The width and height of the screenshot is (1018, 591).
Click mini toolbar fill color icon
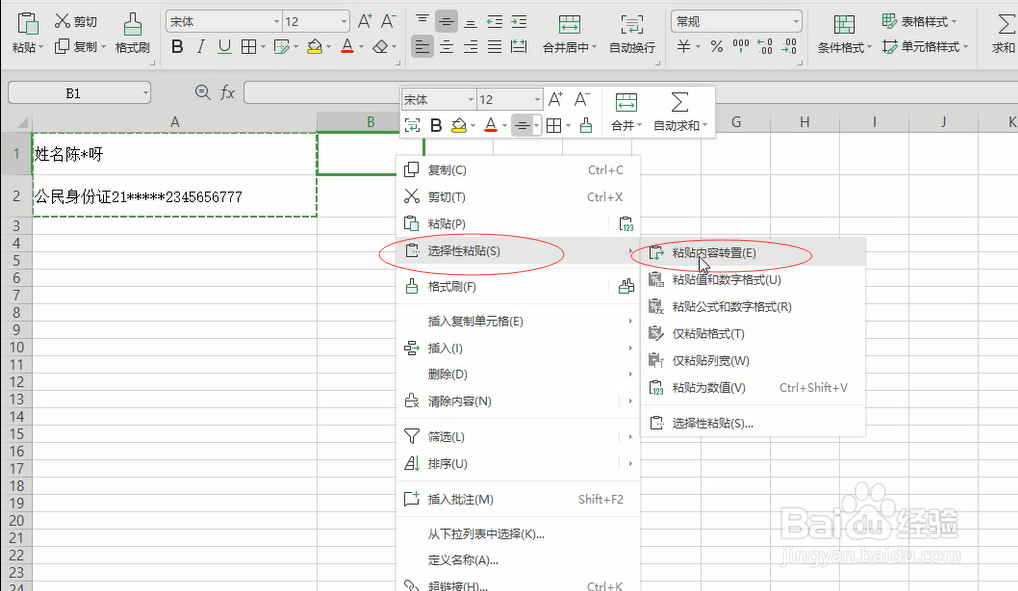460,125
